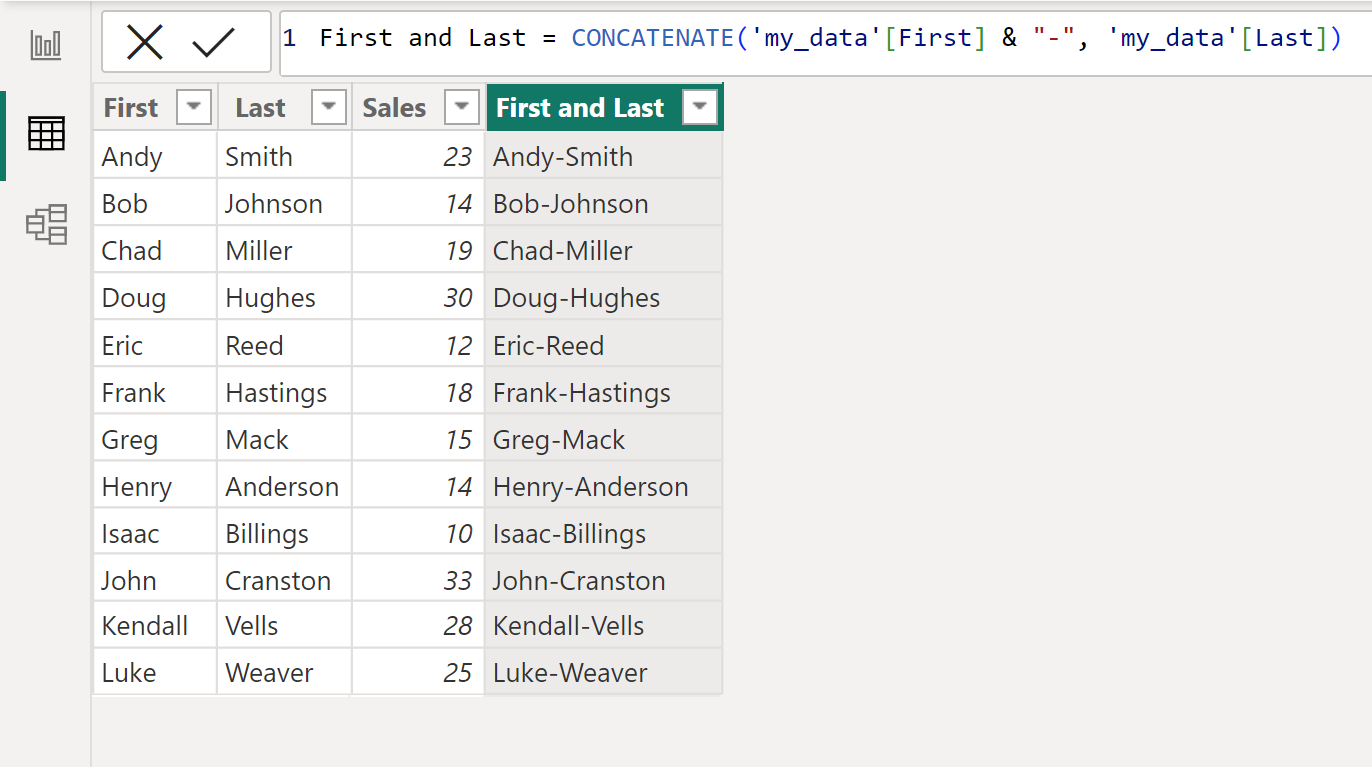Click the Sales value 15
The image size is (1372, 767).
pyautogui.click(x=418, y=439)
